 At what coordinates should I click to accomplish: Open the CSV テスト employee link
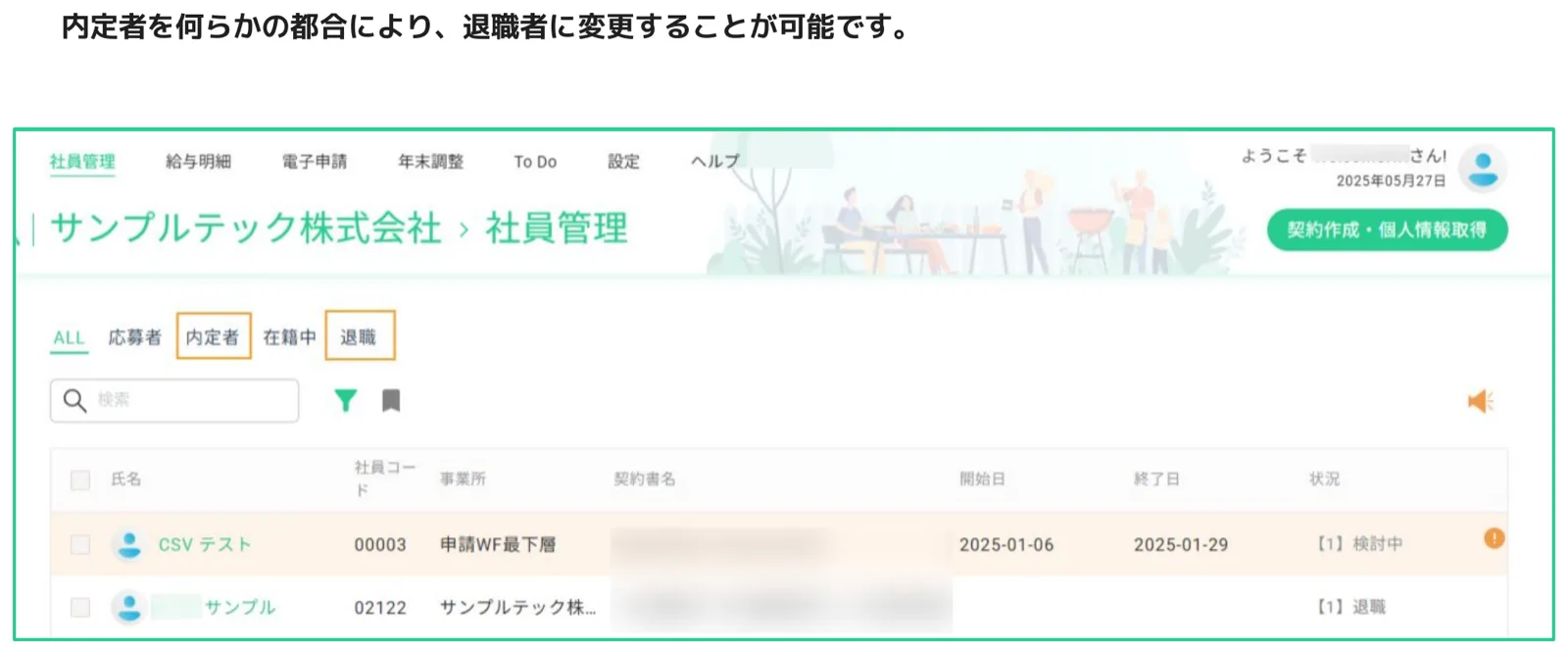coord(204,544)
